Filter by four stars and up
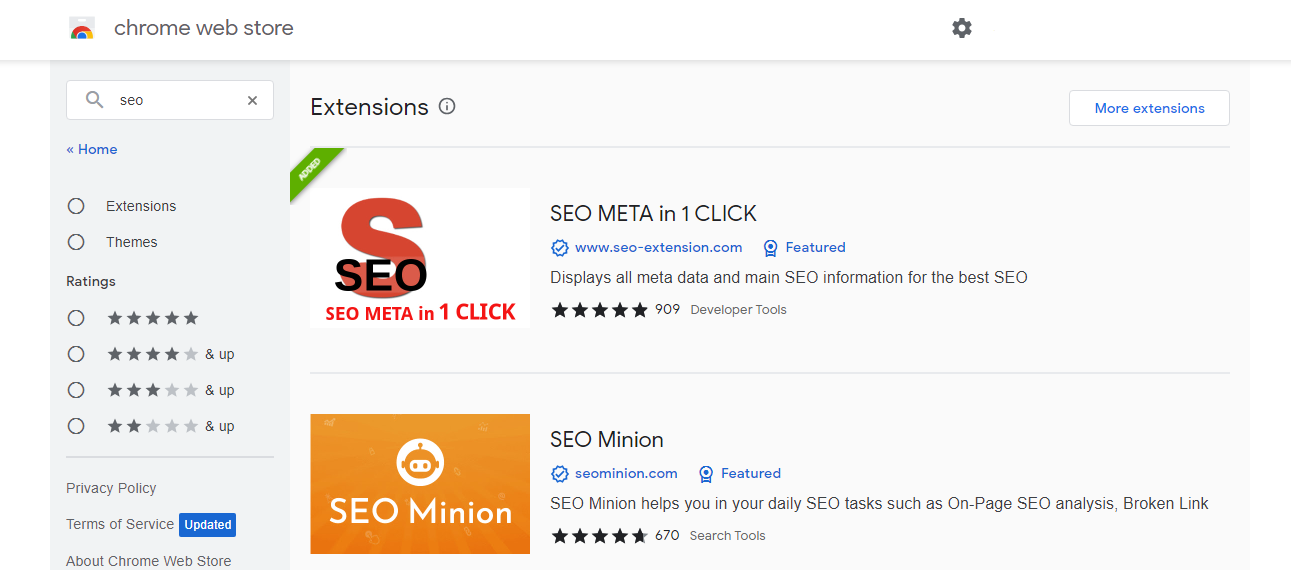This screenshot has height=570, width=1291. 76,354
